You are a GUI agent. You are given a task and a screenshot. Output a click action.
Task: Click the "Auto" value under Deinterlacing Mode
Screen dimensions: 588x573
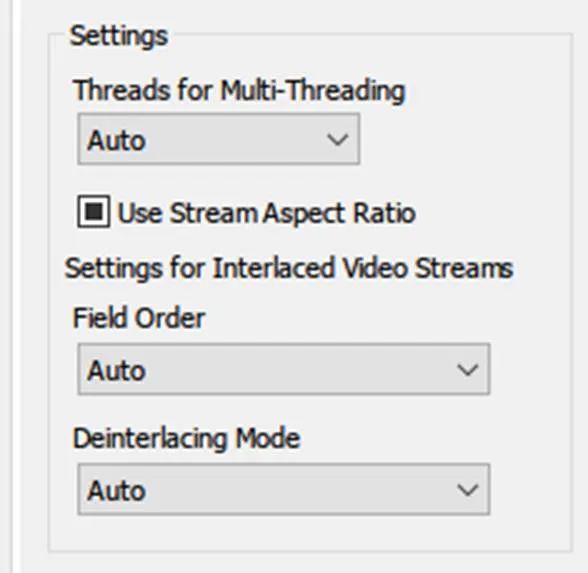[116, 490]
